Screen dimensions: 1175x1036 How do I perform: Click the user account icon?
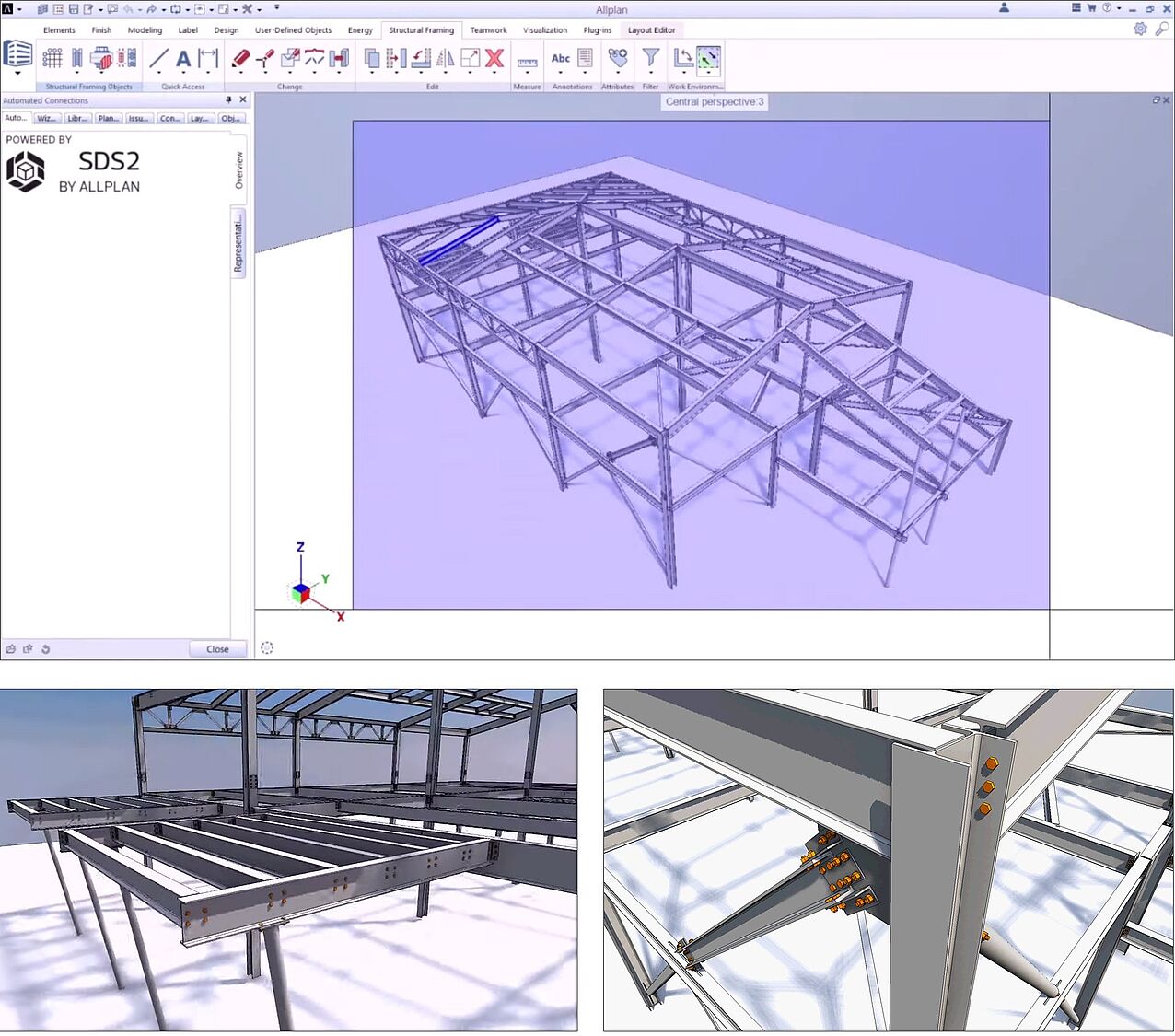[1004, 8]
